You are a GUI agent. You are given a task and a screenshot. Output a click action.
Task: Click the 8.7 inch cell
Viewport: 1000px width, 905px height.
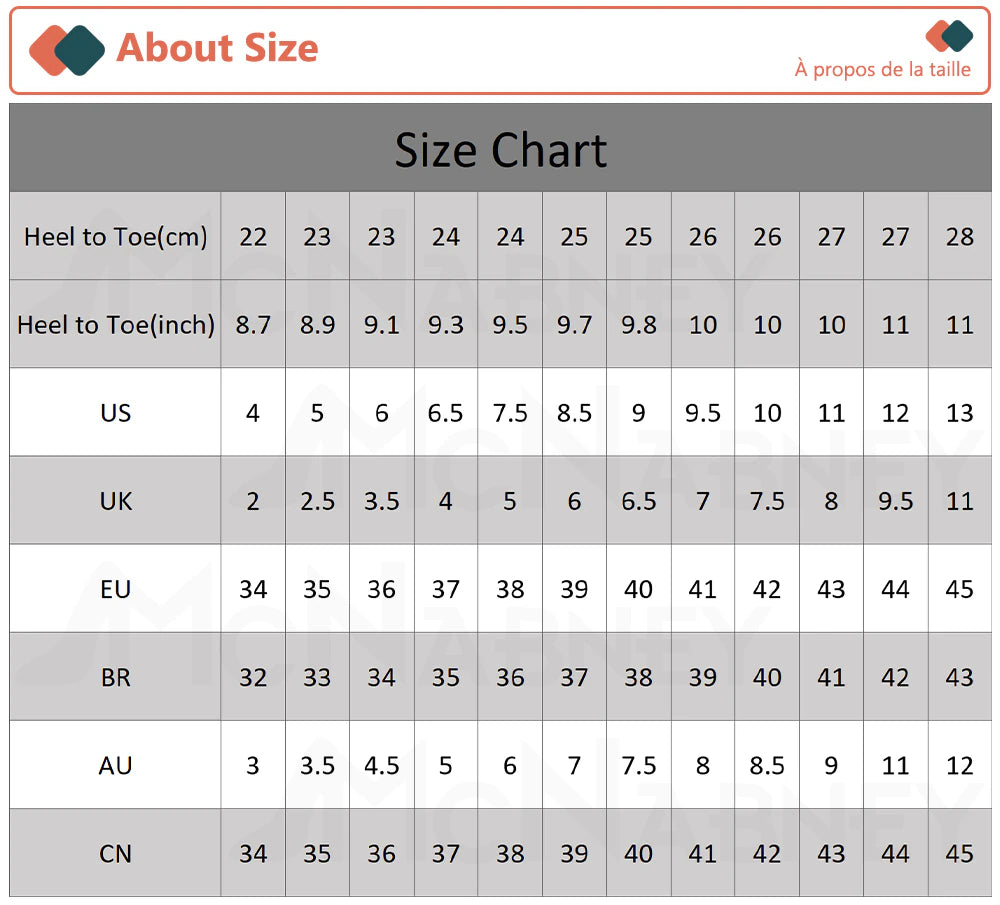point(253,325)
